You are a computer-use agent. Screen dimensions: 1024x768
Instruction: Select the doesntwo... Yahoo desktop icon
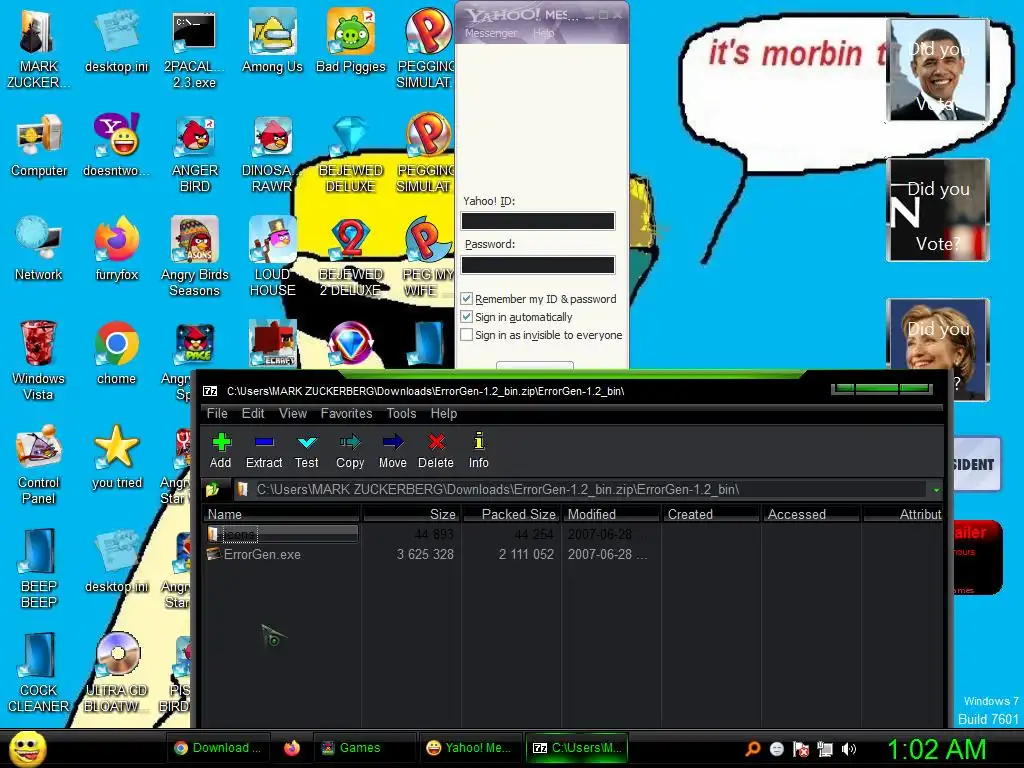116,145
